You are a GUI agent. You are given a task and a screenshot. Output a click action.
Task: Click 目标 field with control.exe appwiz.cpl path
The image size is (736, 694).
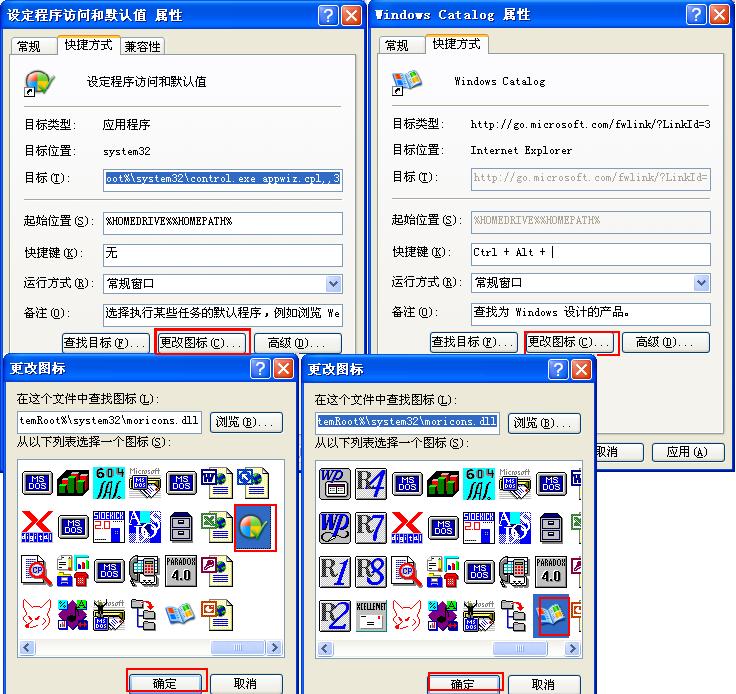coord(223,180)
